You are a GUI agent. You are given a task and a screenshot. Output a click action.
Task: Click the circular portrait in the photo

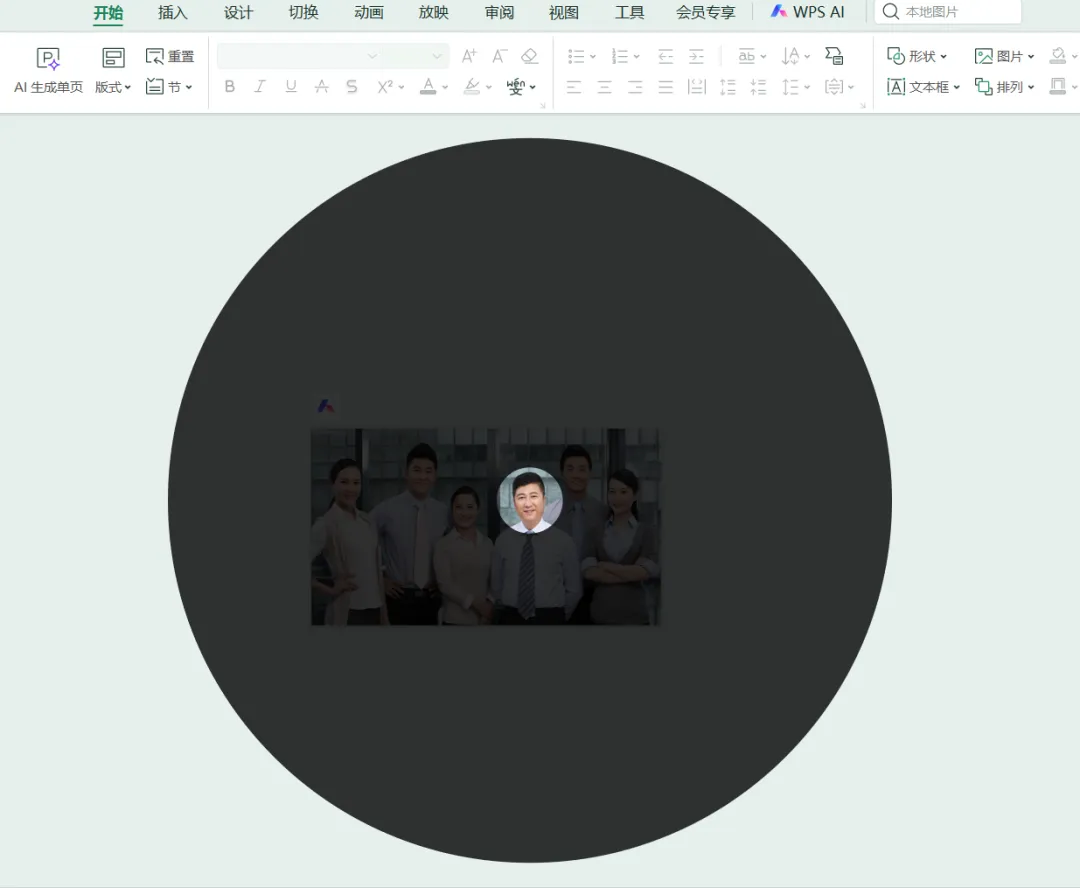point(530,501)
